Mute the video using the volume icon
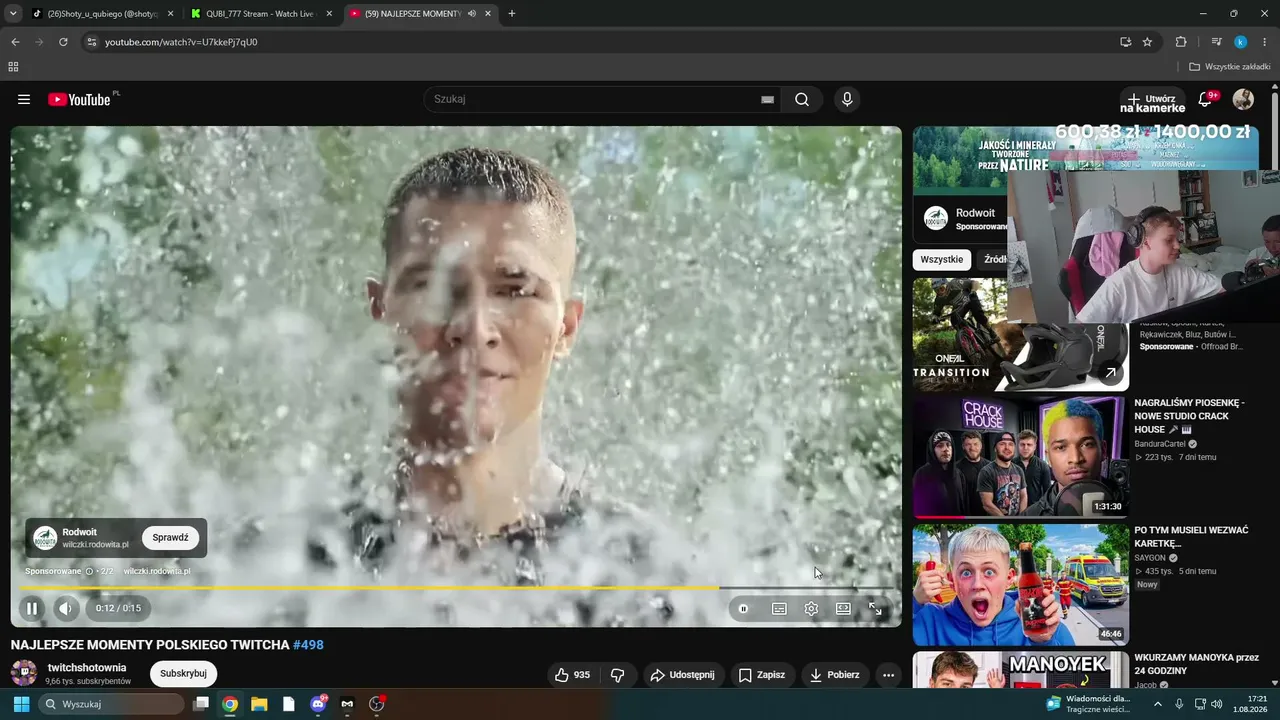Viewport: 1280px width, 720px height. coord(66,608)
